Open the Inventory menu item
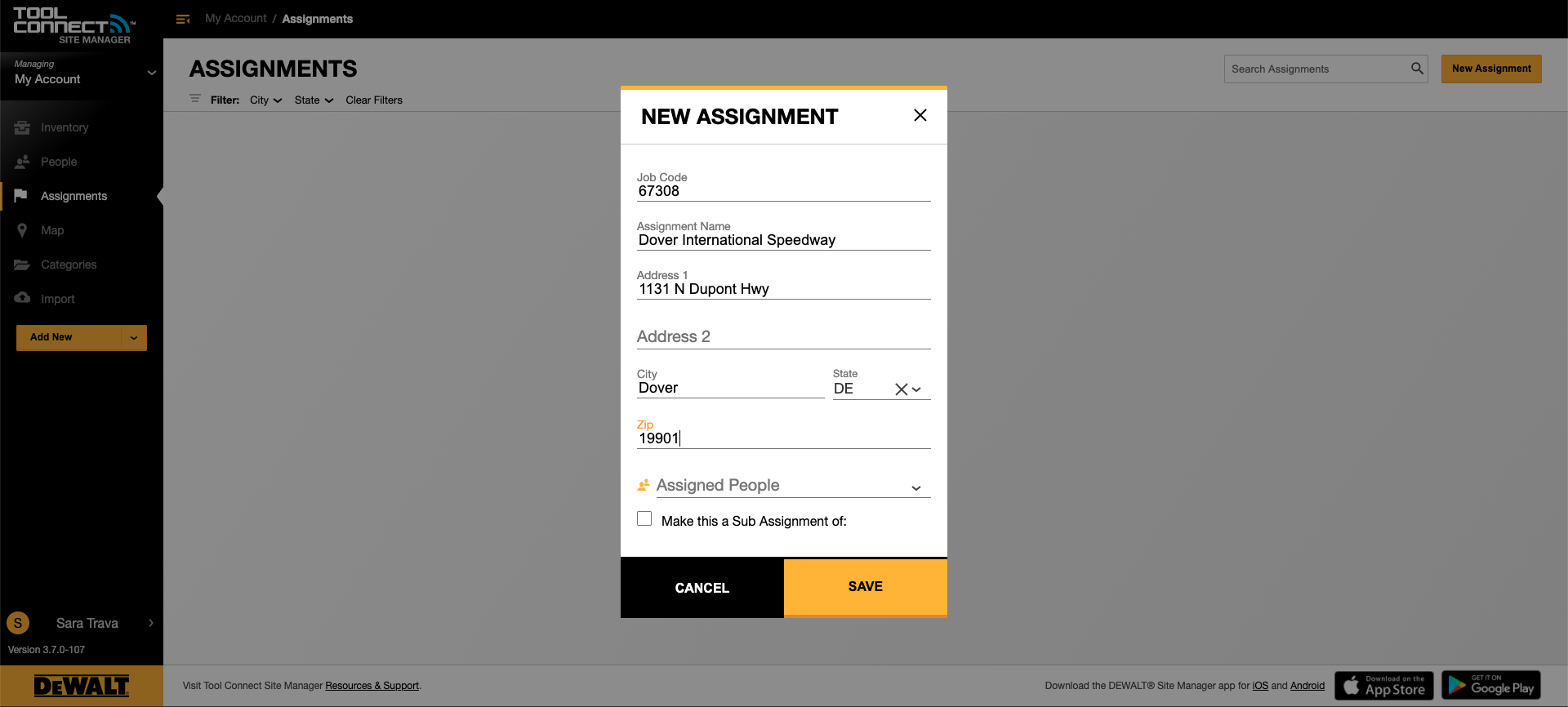Viewport: 1568px width, 707px height. point(65,127)
